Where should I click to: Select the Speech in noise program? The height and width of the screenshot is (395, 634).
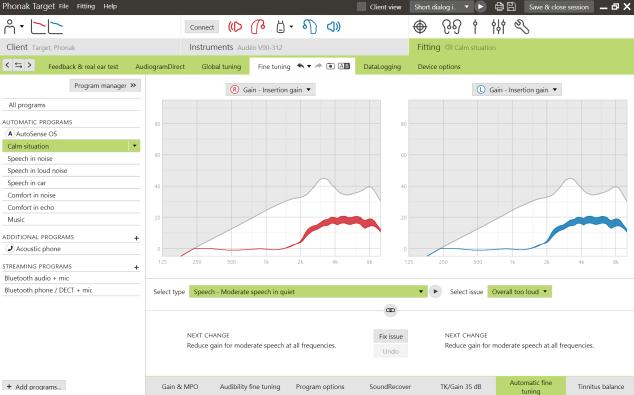(x=71, y=158)
